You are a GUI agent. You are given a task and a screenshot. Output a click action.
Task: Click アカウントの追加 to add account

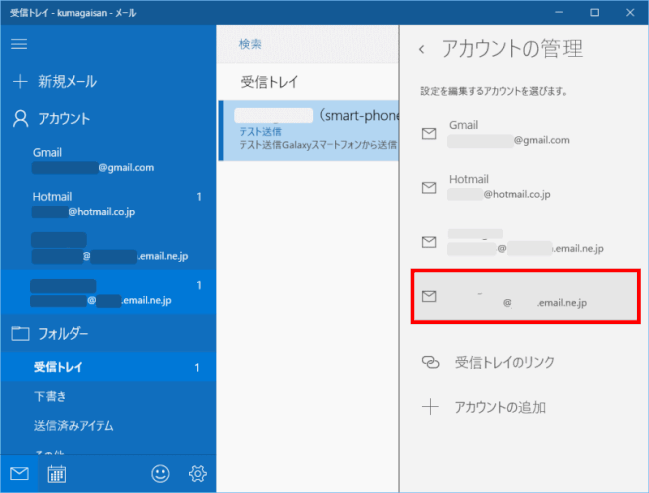[x=500, y=407]
